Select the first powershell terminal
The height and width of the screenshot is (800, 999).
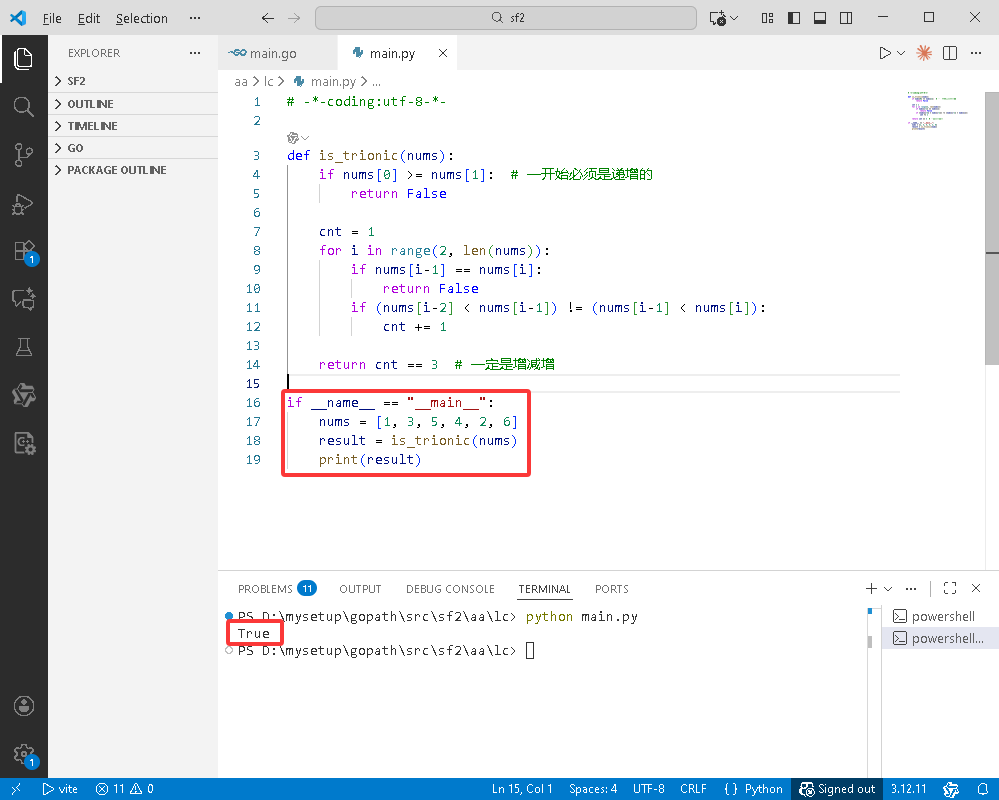tap(940, 616)
